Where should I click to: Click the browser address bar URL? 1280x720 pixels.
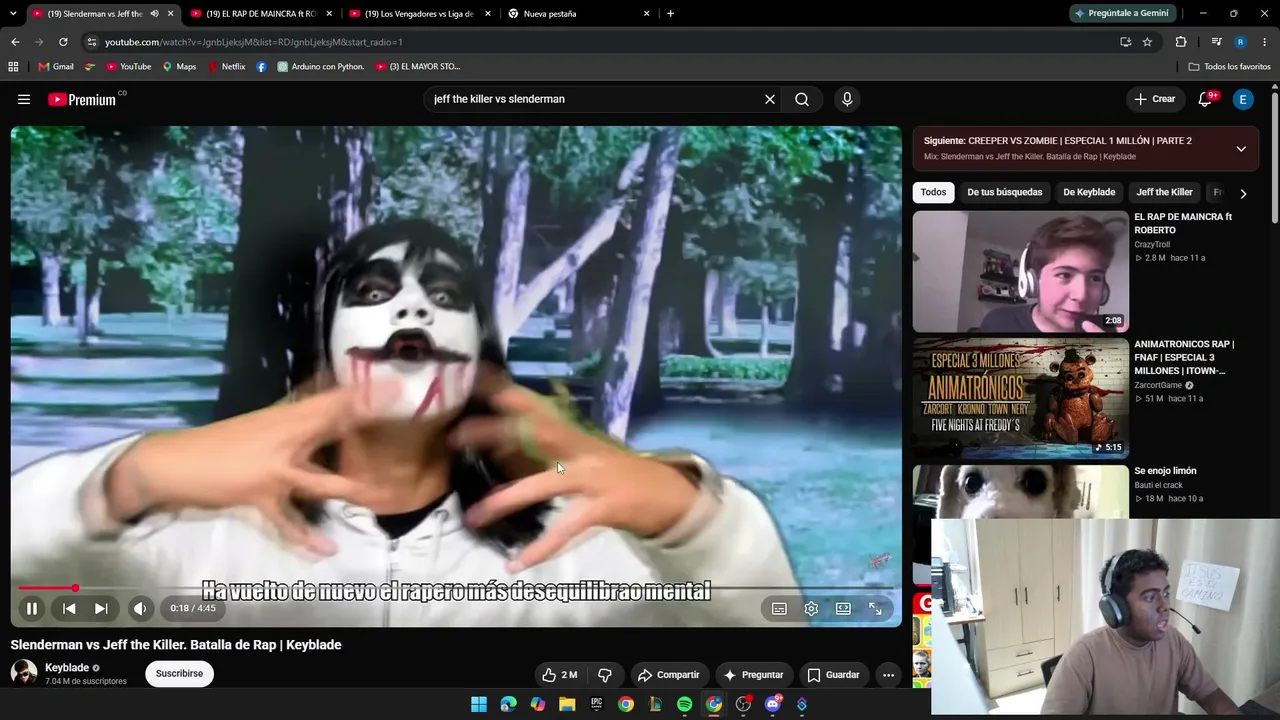click(254, 42)
